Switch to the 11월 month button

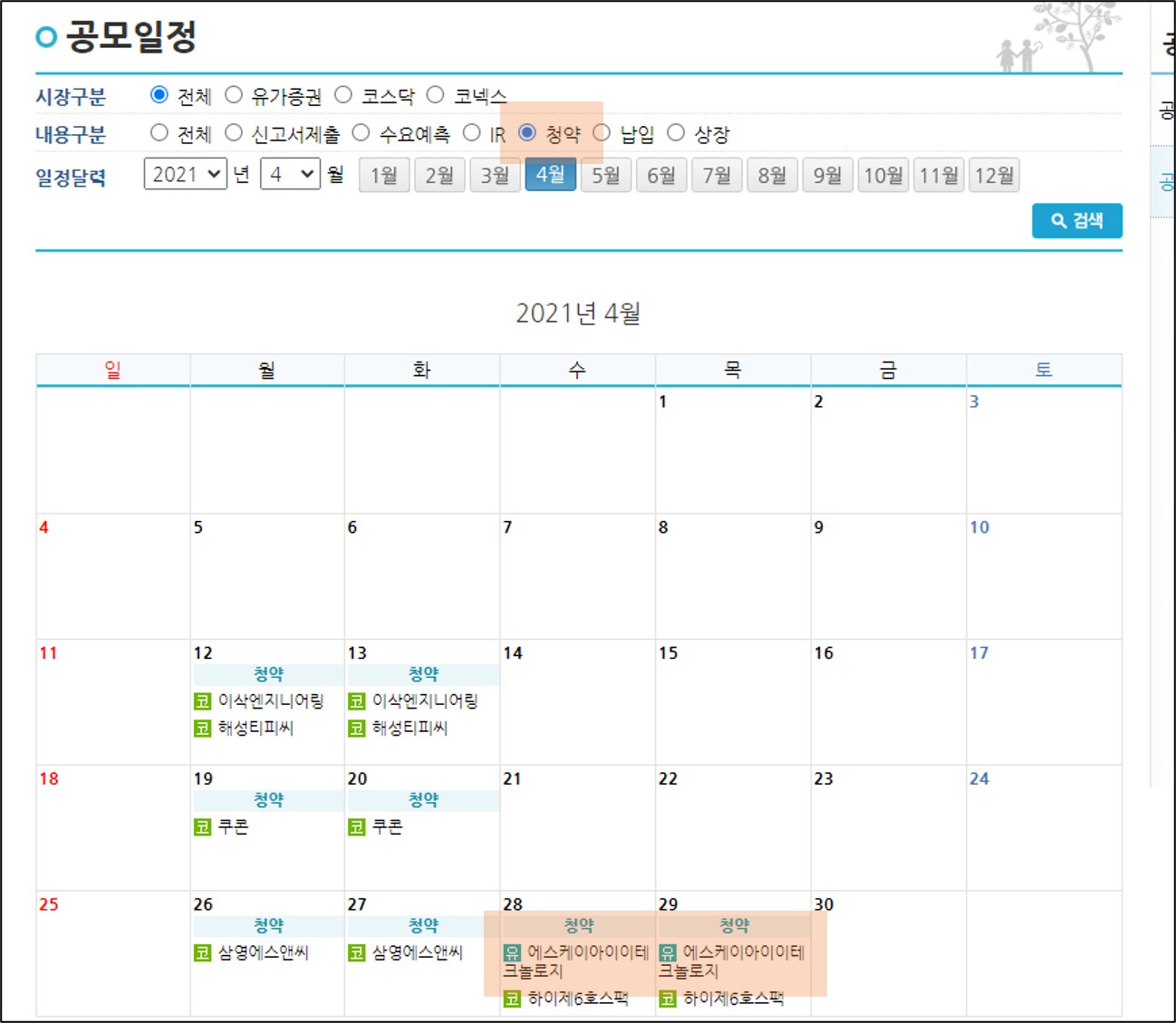939,175
